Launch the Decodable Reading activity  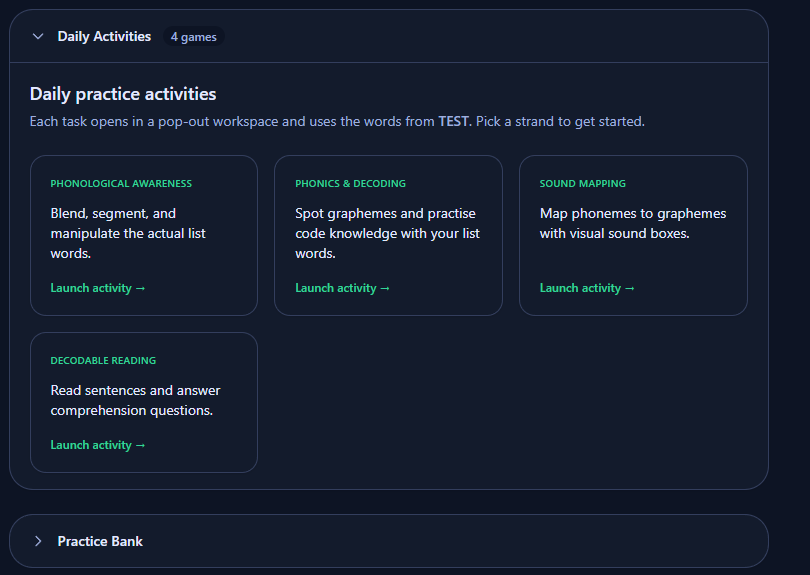[x=98, y=445]
